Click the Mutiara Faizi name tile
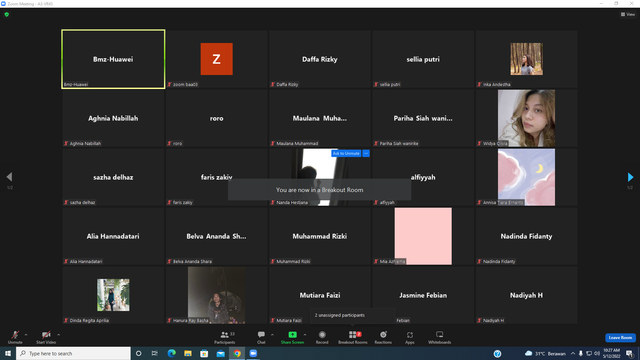 pyautogui.click(x=320, y=295)
